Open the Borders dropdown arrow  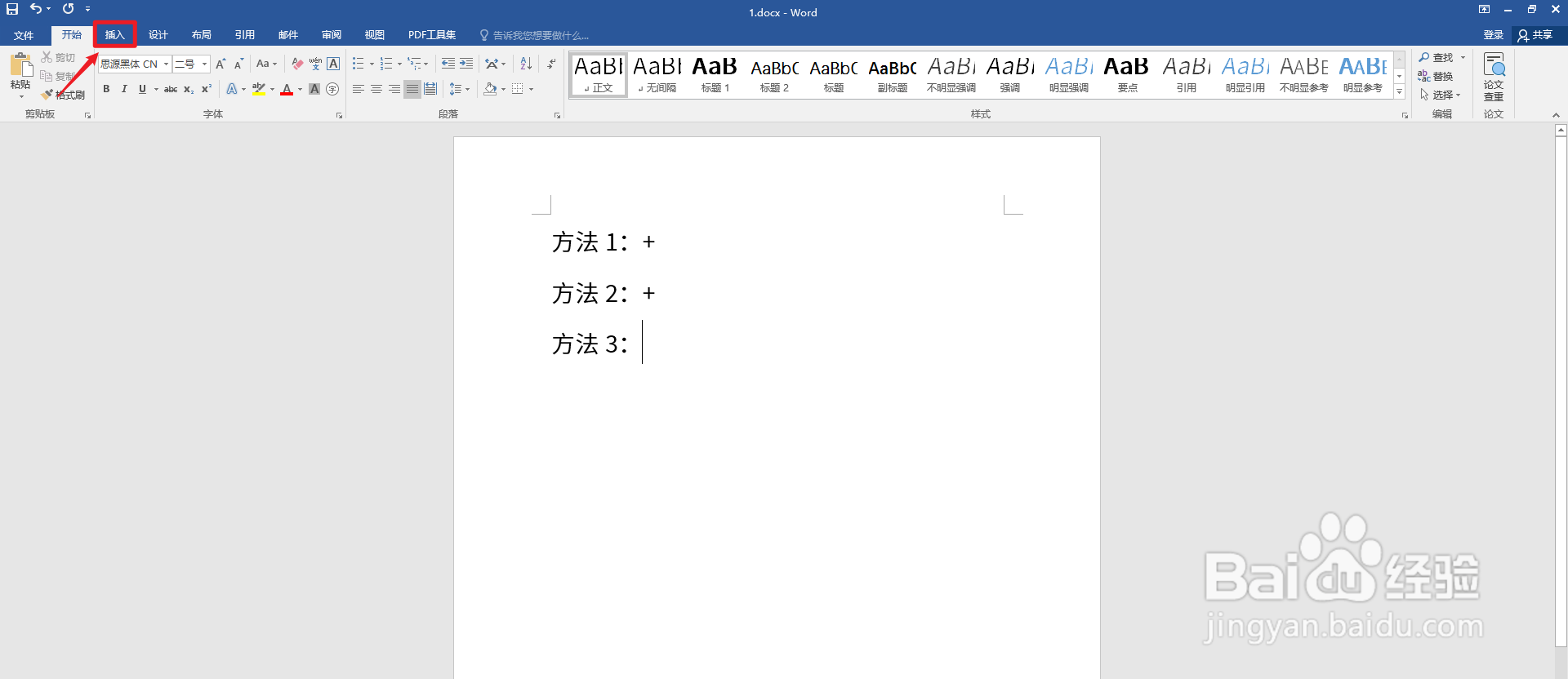coord(531,89)
